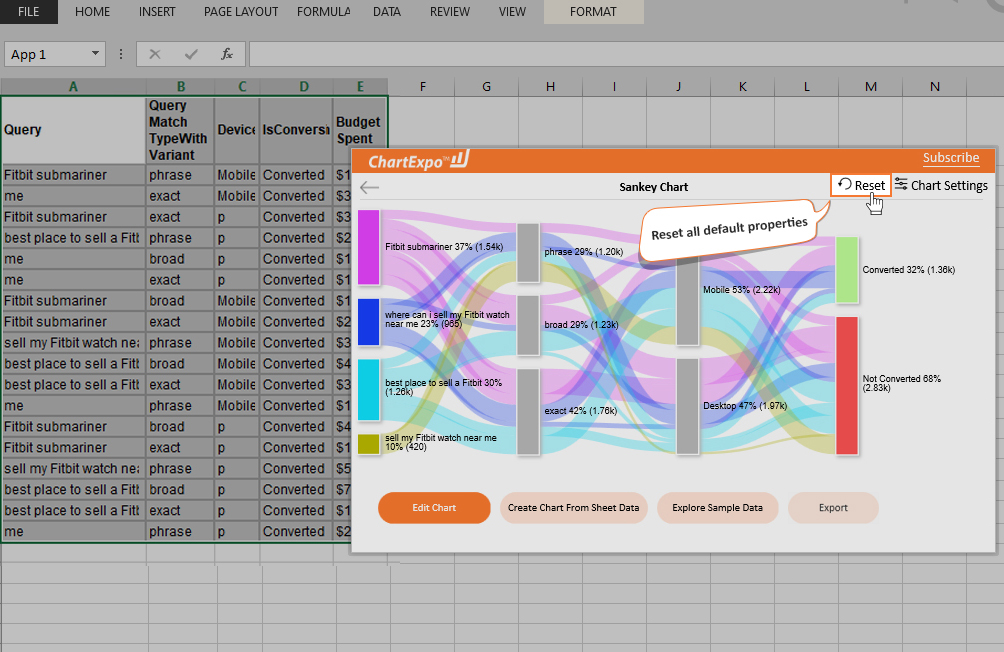Click Explore Sample Data button

[x=718, y=508]
